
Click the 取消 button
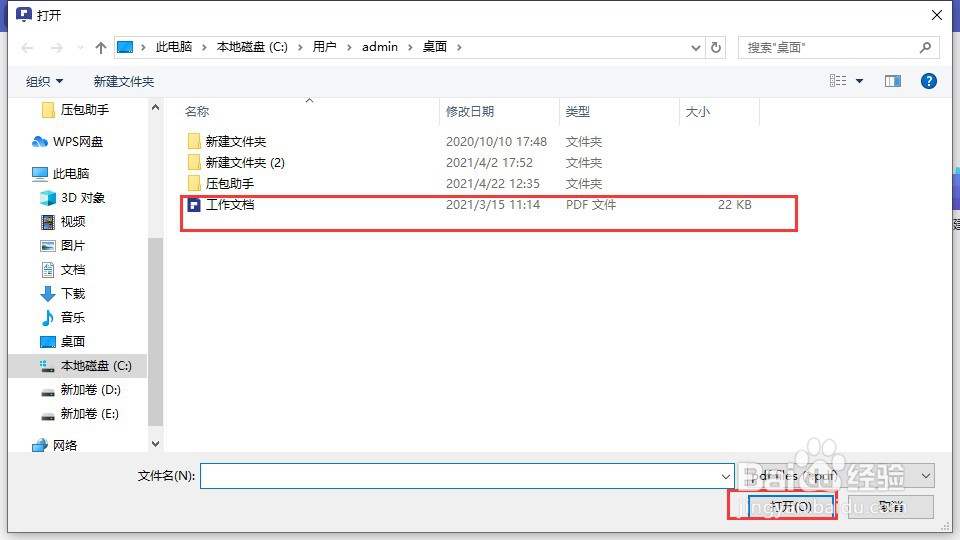pos(891,506)
